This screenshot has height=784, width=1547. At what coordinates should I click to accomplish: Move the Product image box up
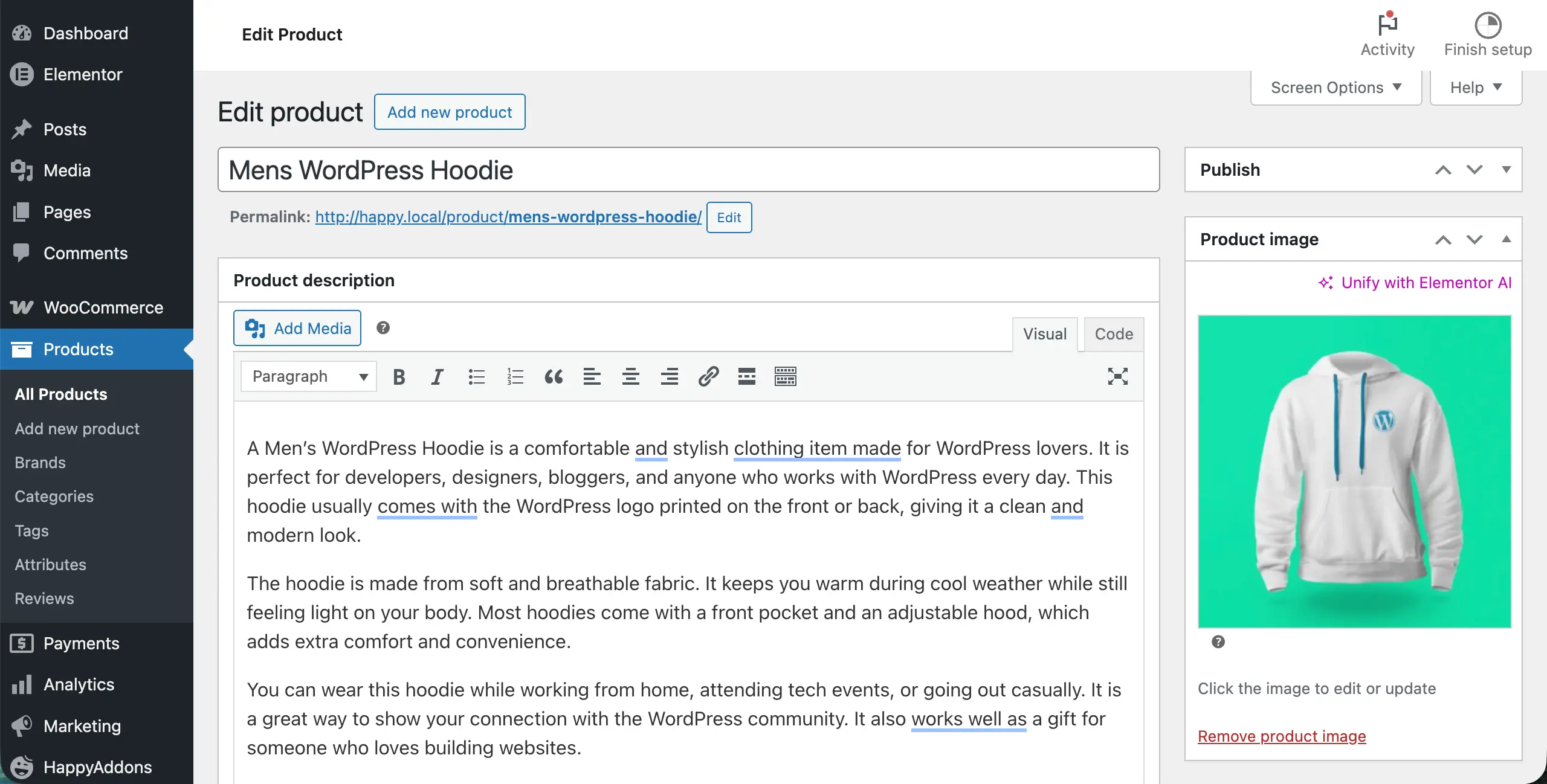pos(1443,239)
